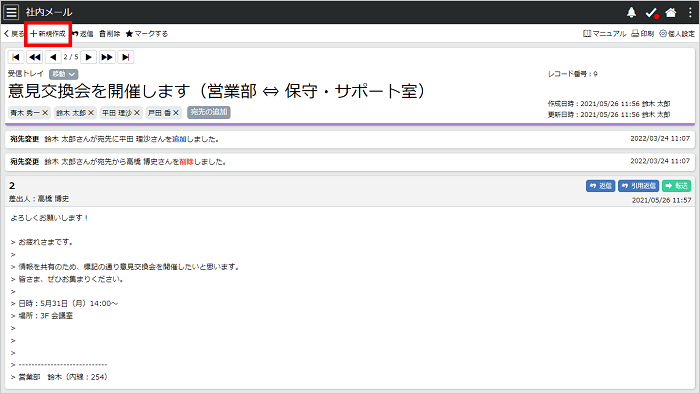Click the mail subject title 意見交換会を開催します
Image resolution: width=700 pixels, height=394 pixels.
pos(217,91)
